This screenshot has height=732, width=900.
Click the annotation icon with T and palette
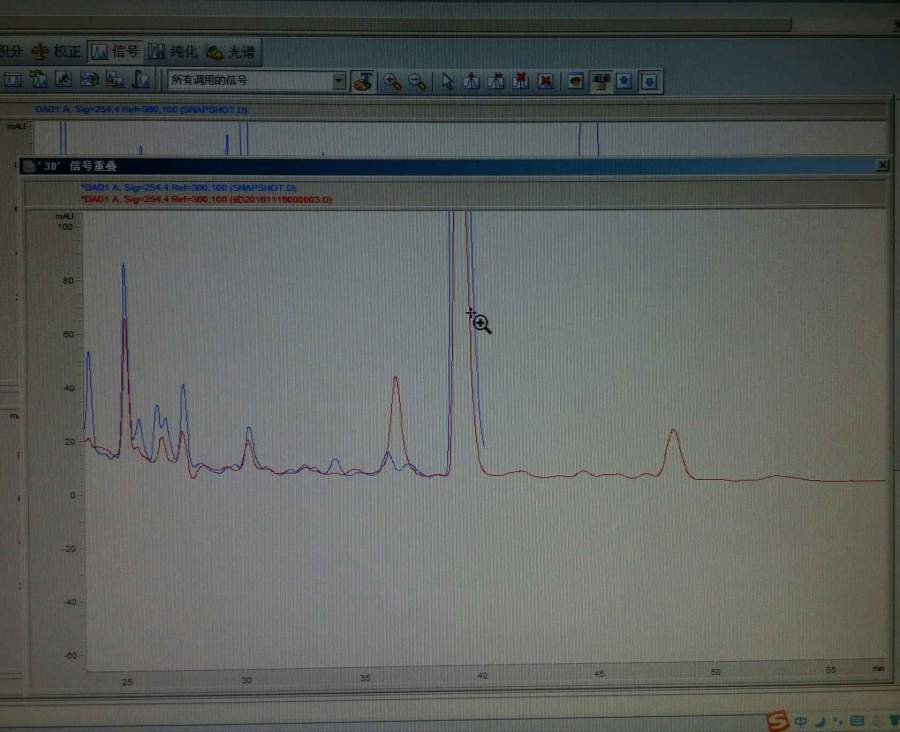[x=363, y=82]
